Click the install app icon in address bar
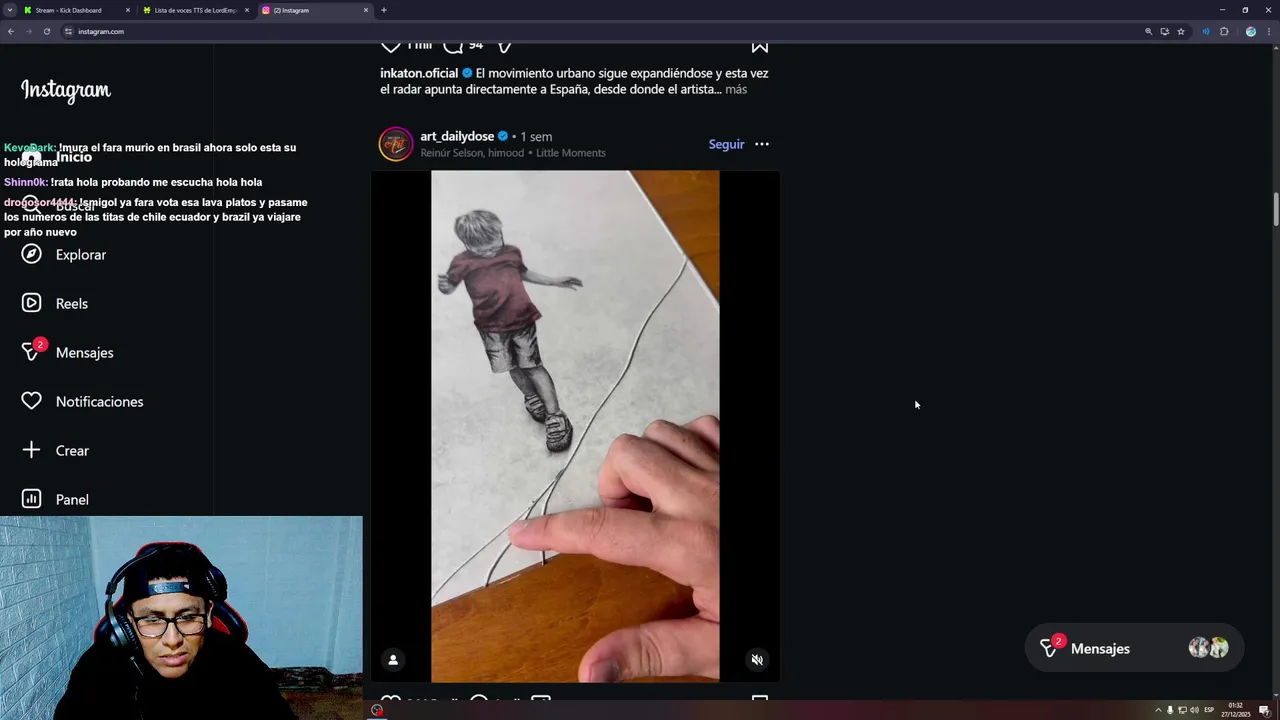 coord(1164,31)
